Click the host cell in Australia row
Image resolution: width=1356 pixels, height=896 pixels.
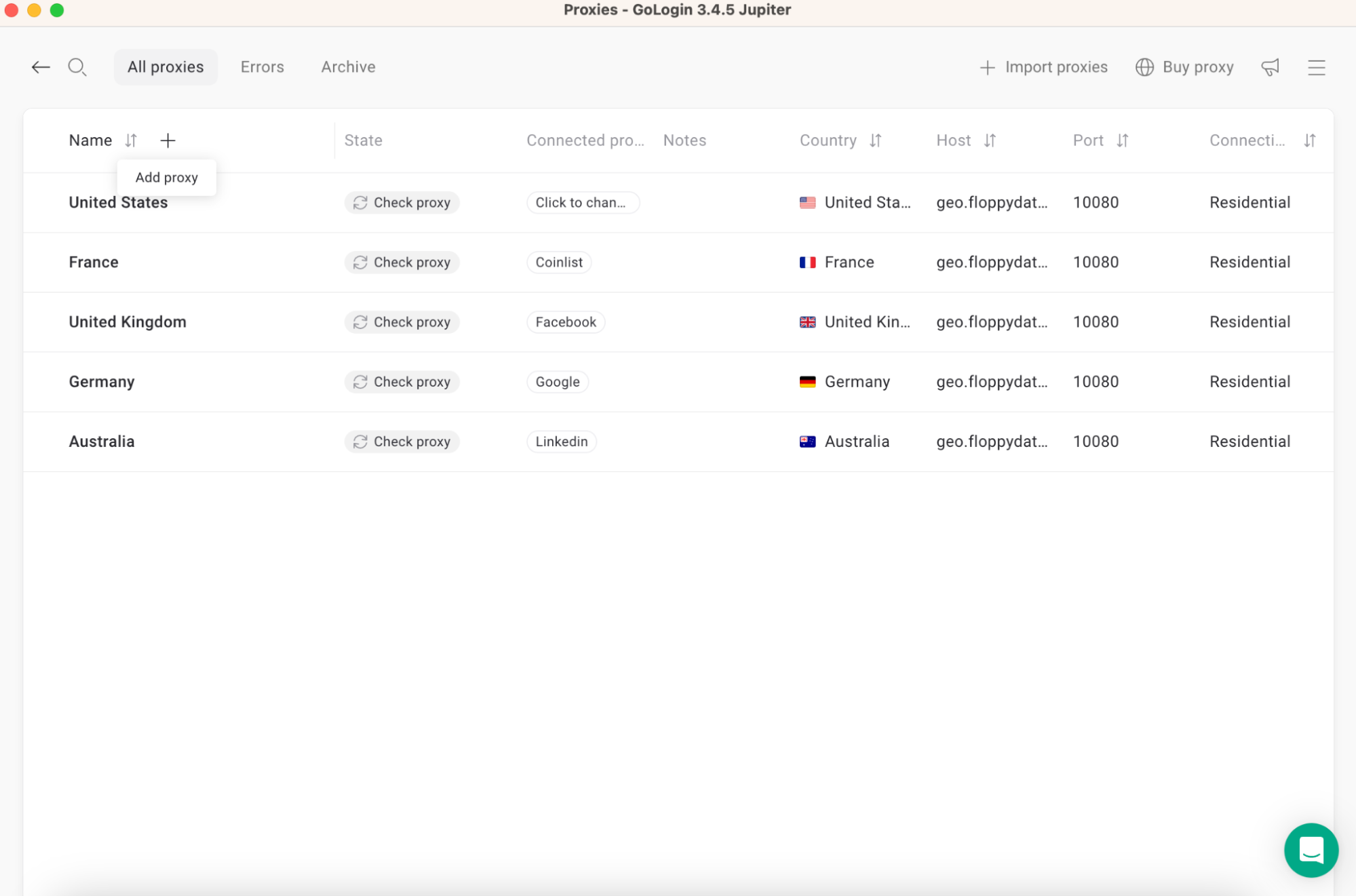[x=992, y=442]
